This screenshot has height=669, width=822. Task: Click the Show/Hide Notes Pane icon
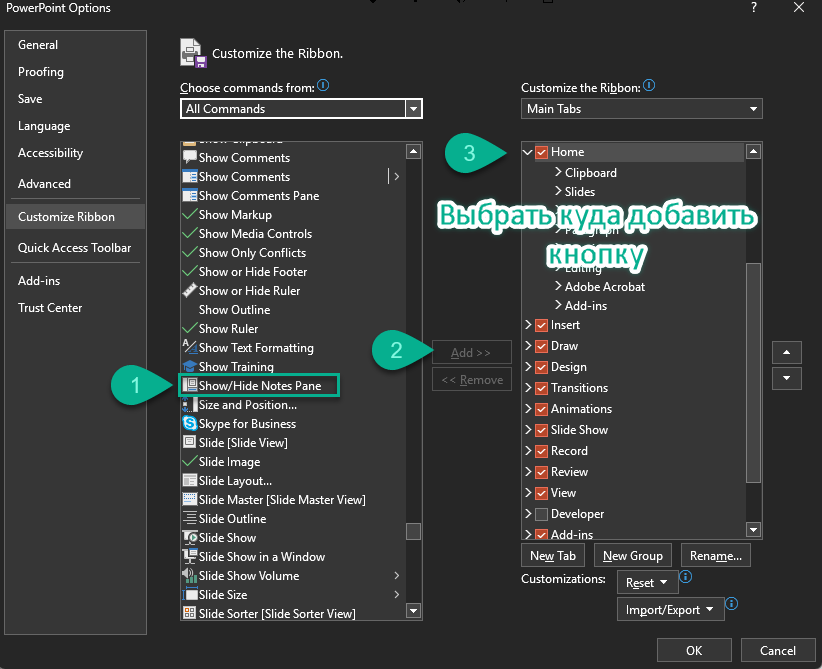(189, 385)
